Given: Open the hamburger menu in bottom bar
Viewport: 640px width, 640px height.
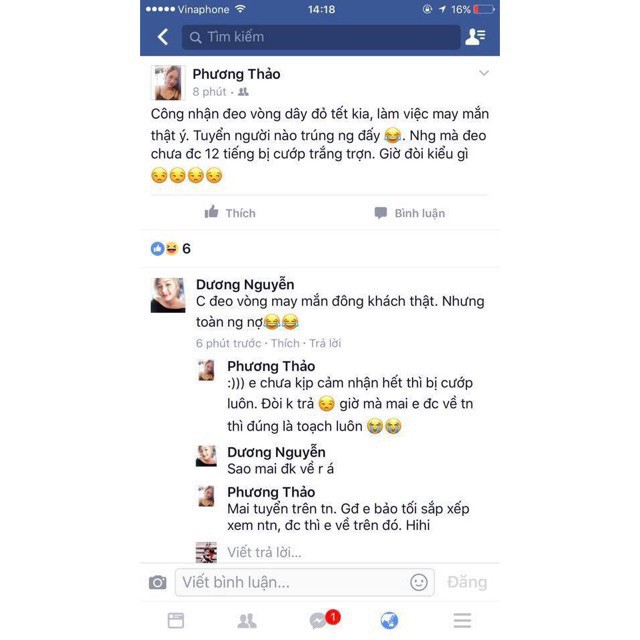Looking at the screenshot, I should (x=462, y=620).
